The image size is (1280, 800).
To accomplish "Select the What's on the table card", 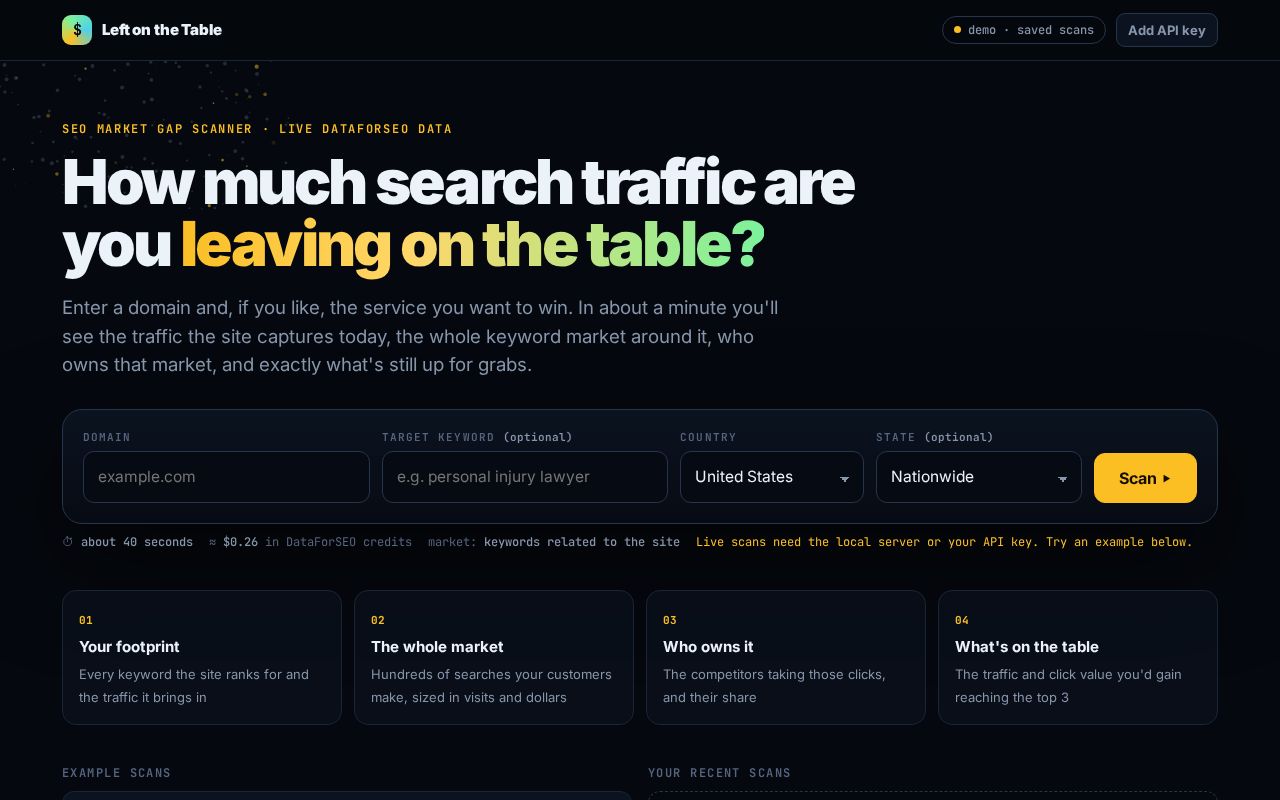I will [x=1078, y=657].
